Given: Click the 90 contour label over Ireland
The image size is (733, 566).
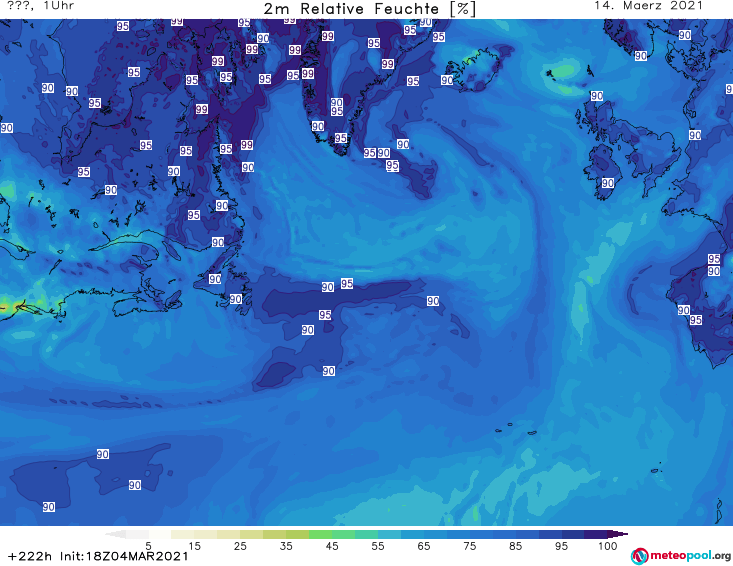Looking at the screenshot, I should (x=607, y=183).
